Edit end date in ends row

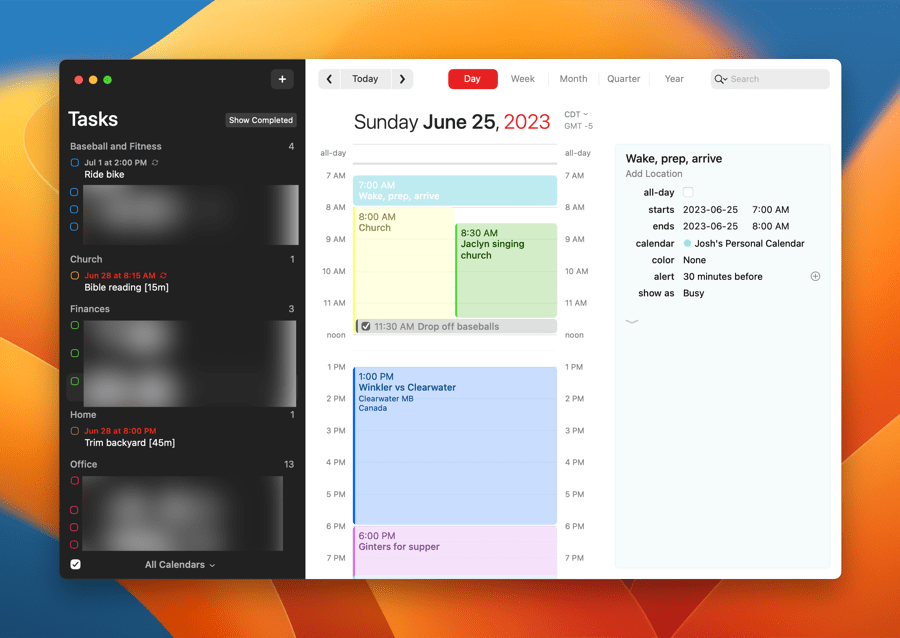pos(710,226)
